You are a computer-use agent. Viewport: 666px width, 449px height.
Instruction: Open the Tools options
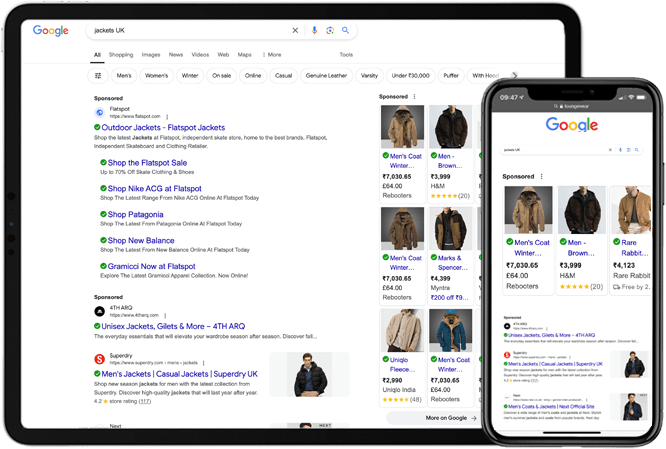346,55
